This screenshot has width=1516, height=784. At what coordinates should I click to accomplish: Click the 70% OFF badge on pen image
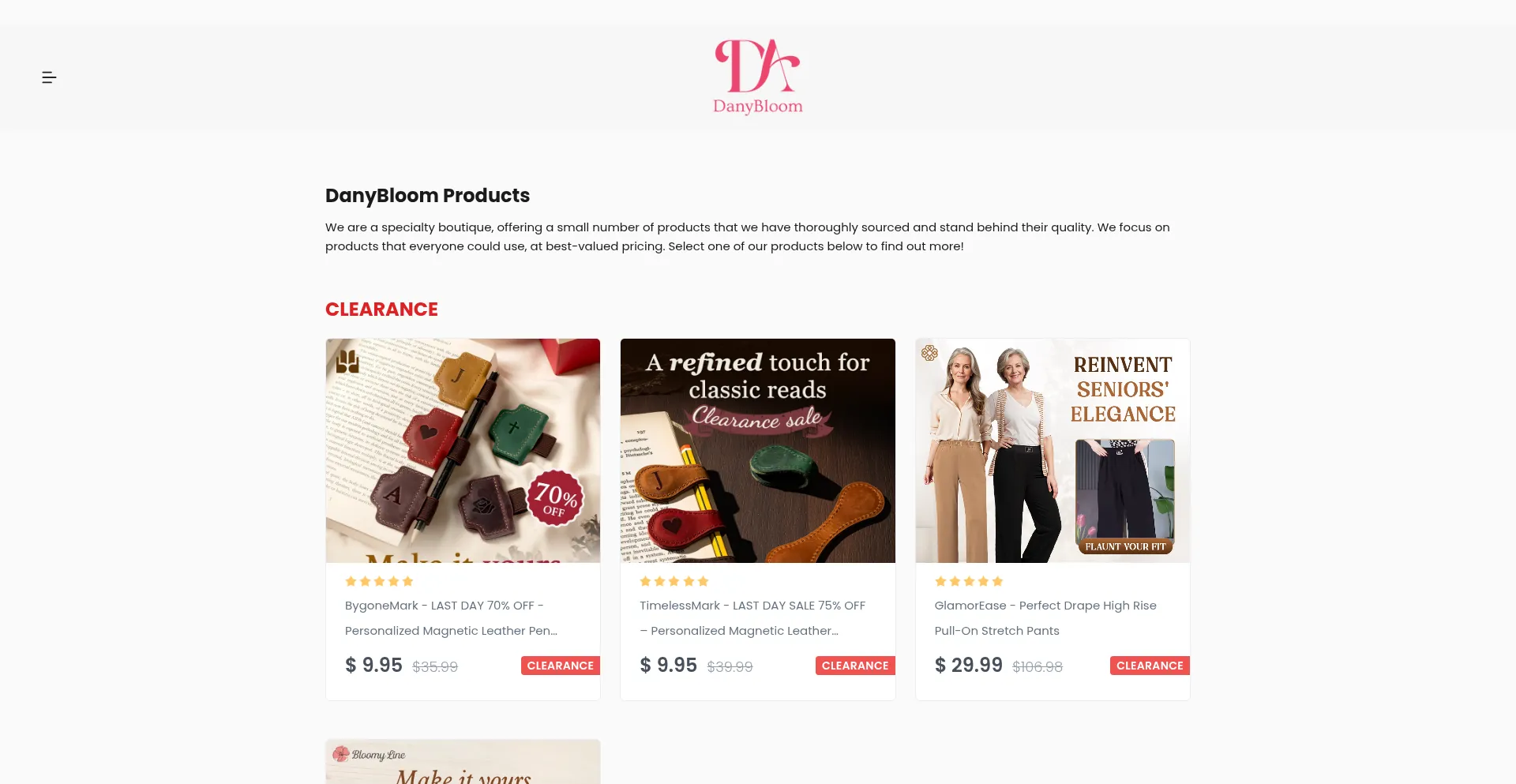click(555, 499)
